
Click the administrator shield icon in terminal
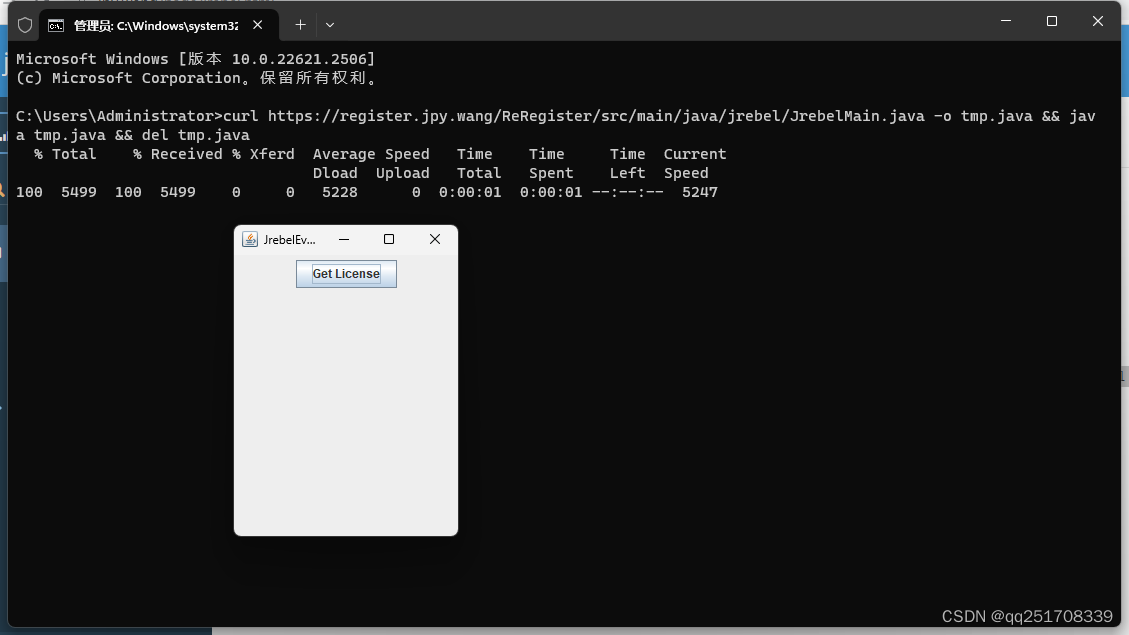[x=25, y=24]
